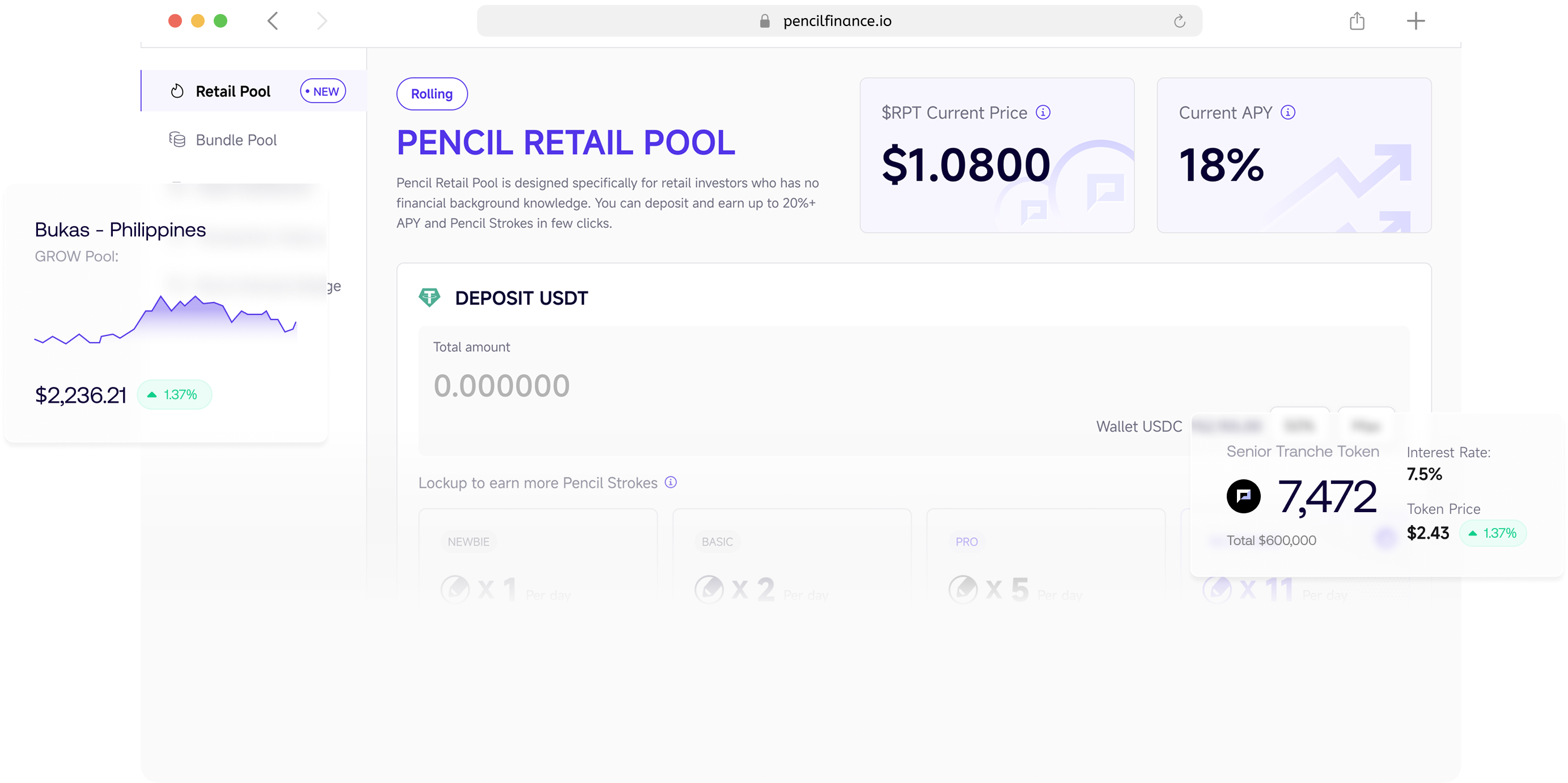Click the Rolling badge above Pencil Retail Pool
This screenshot has height=783, width=1568.
pyautogui.click(x=431, y=93)
